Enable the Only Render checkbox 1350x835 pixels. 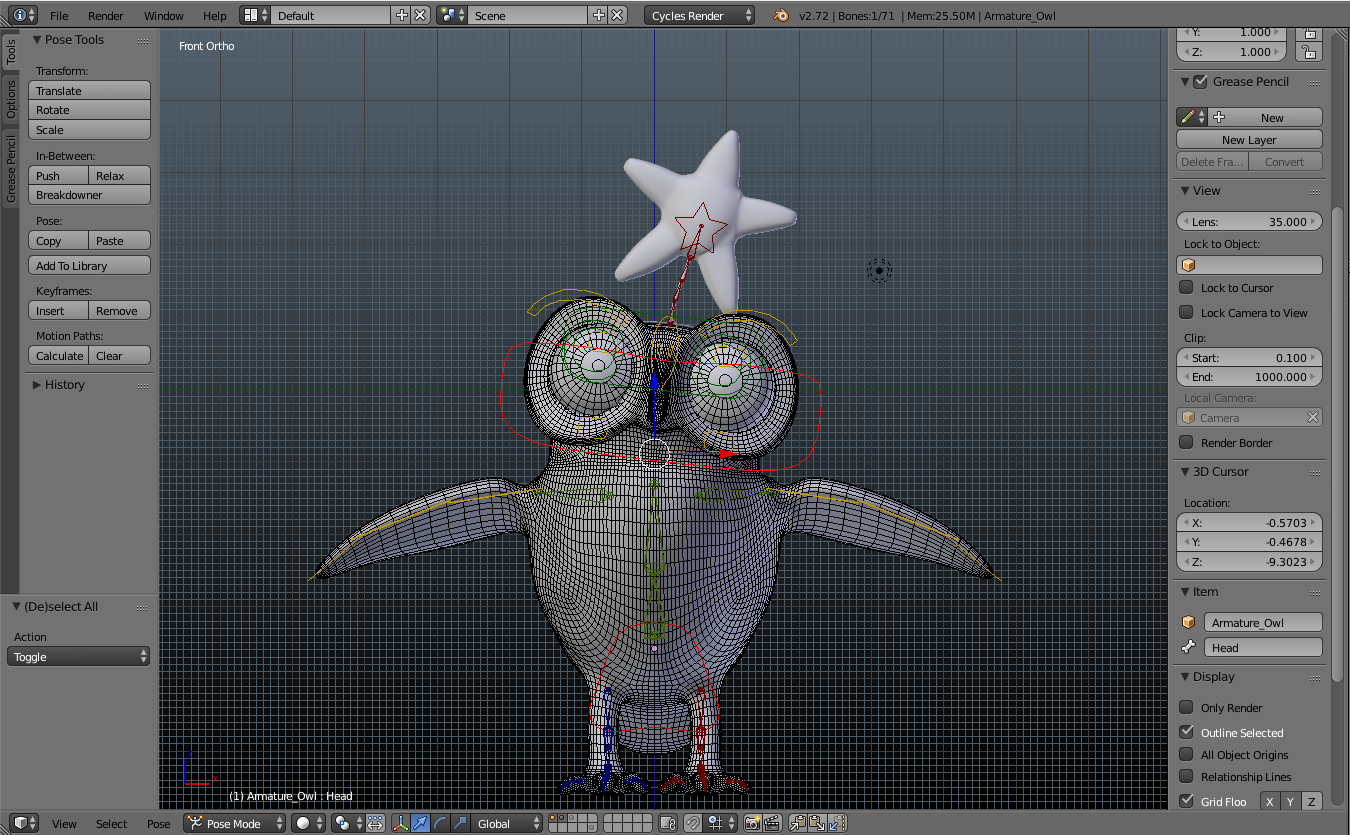point(1186,707)
